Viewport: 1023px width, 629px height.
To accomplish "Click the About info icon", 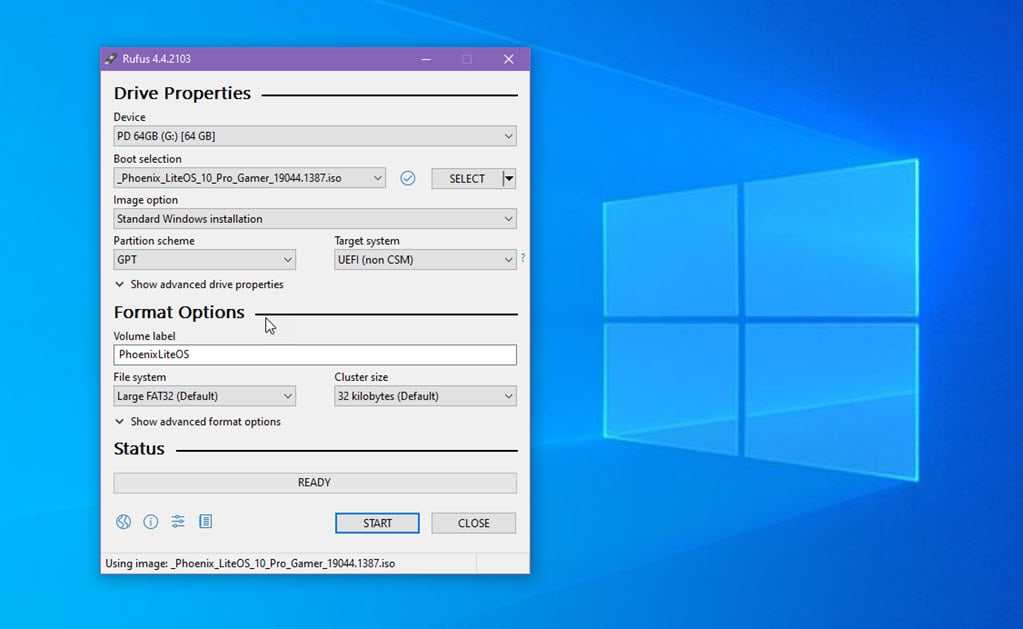I will [x=151, y=521].
